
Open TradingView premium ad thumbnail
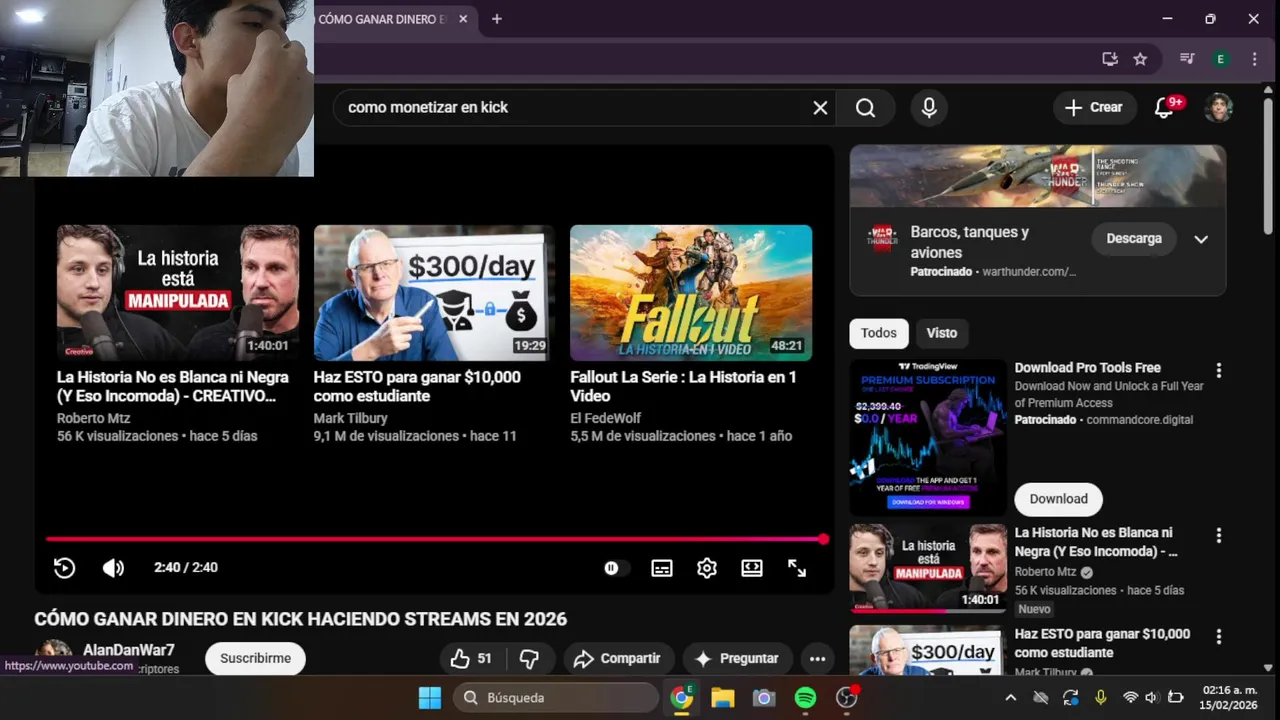click(928, 438)
